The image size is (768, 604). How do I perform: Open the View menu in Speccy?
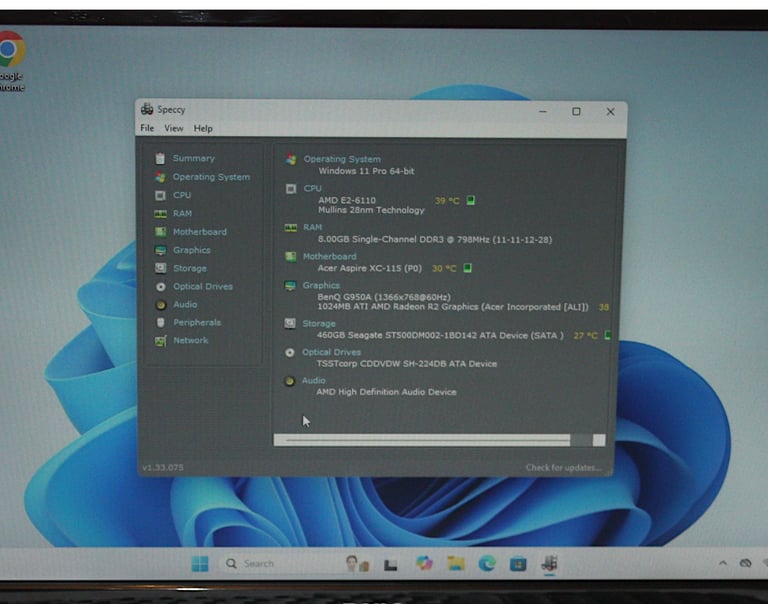(173, 128)
